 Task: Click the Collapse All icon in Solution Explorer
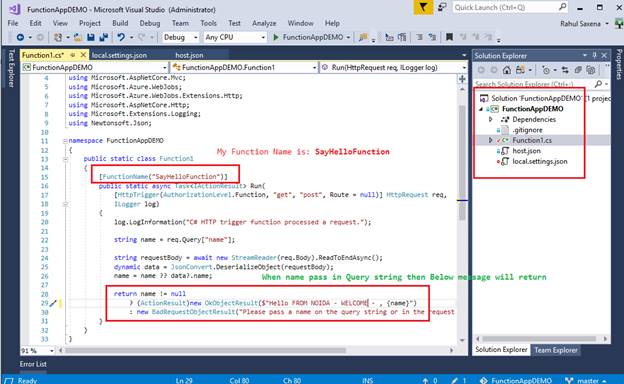tap(578, 70)
